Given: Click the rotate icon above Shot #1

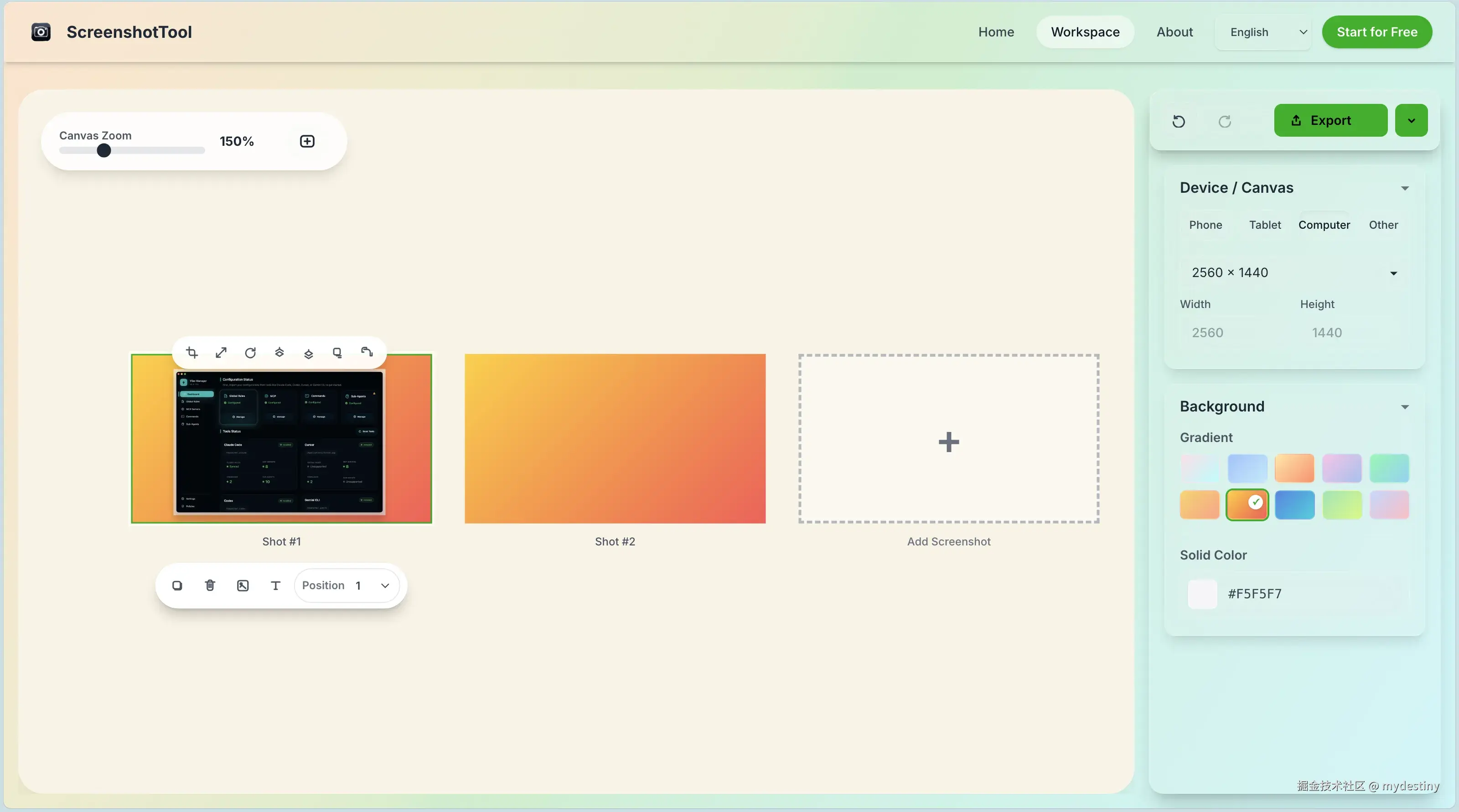Looking at the screenshot, I should [x=250, y=353].
